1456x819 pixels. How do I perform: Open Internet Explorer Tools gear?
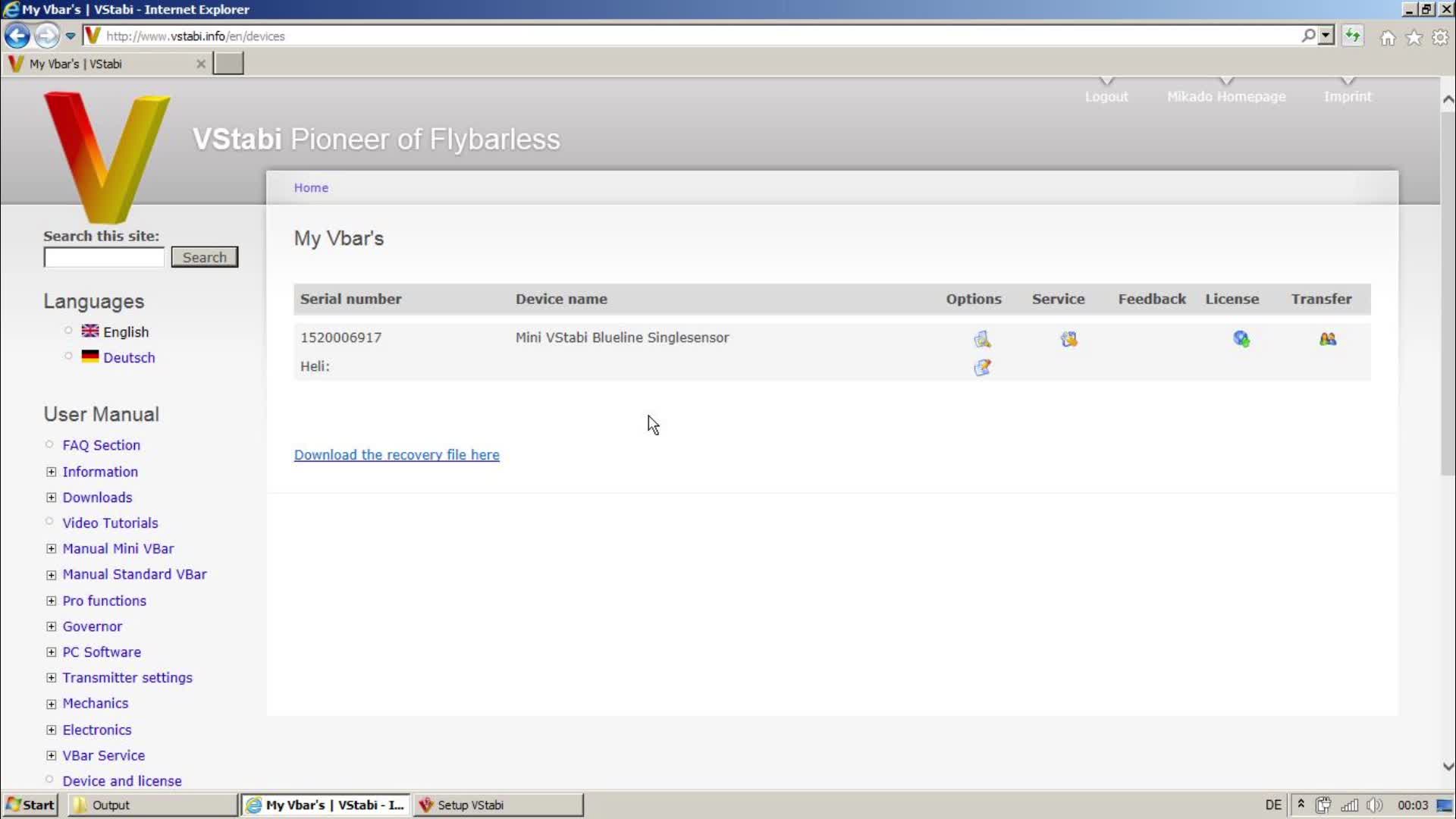(x=1440, y=37)
